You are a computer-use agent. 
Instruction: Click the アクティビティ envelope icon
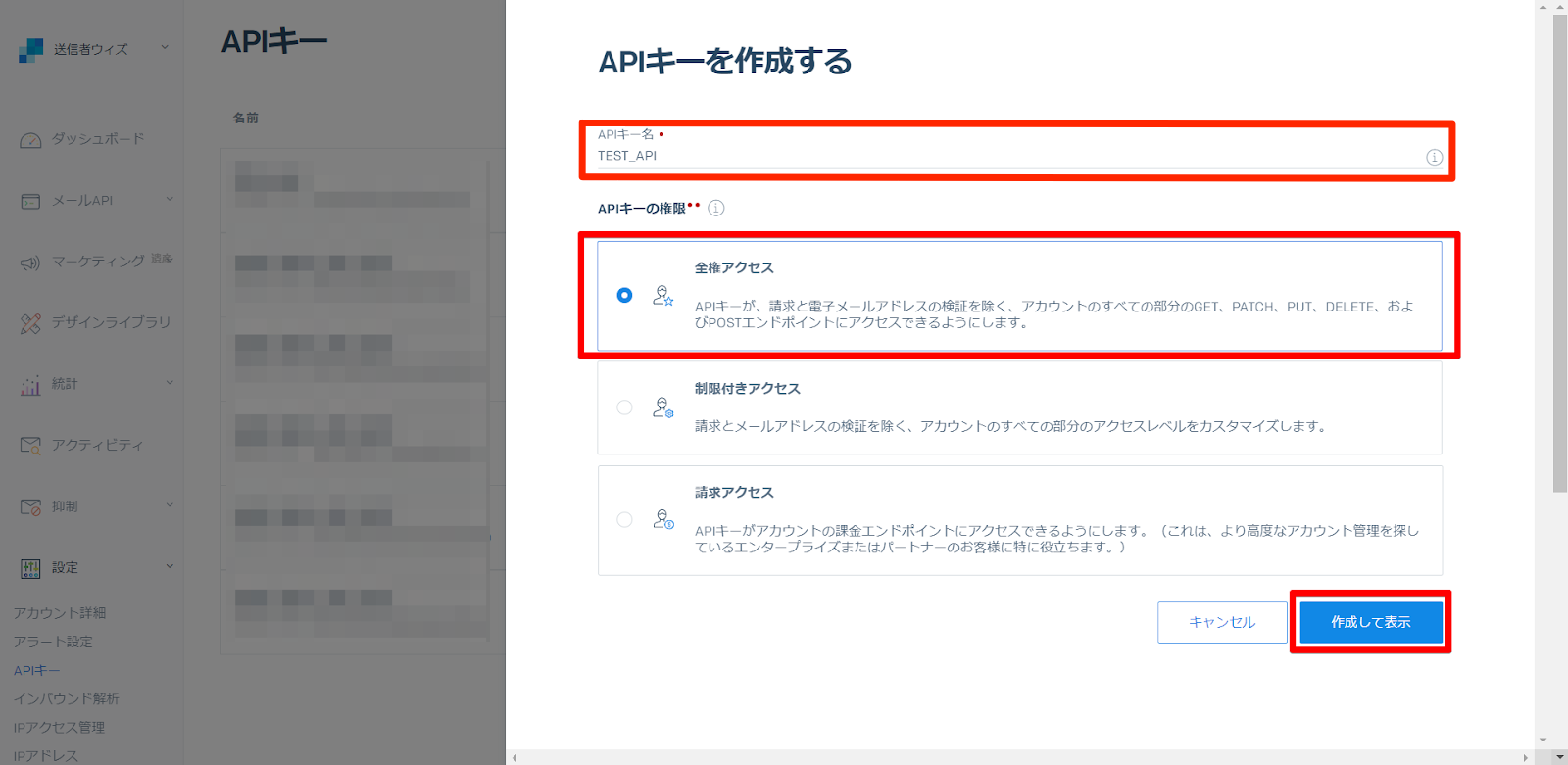[x=30, y=446]
